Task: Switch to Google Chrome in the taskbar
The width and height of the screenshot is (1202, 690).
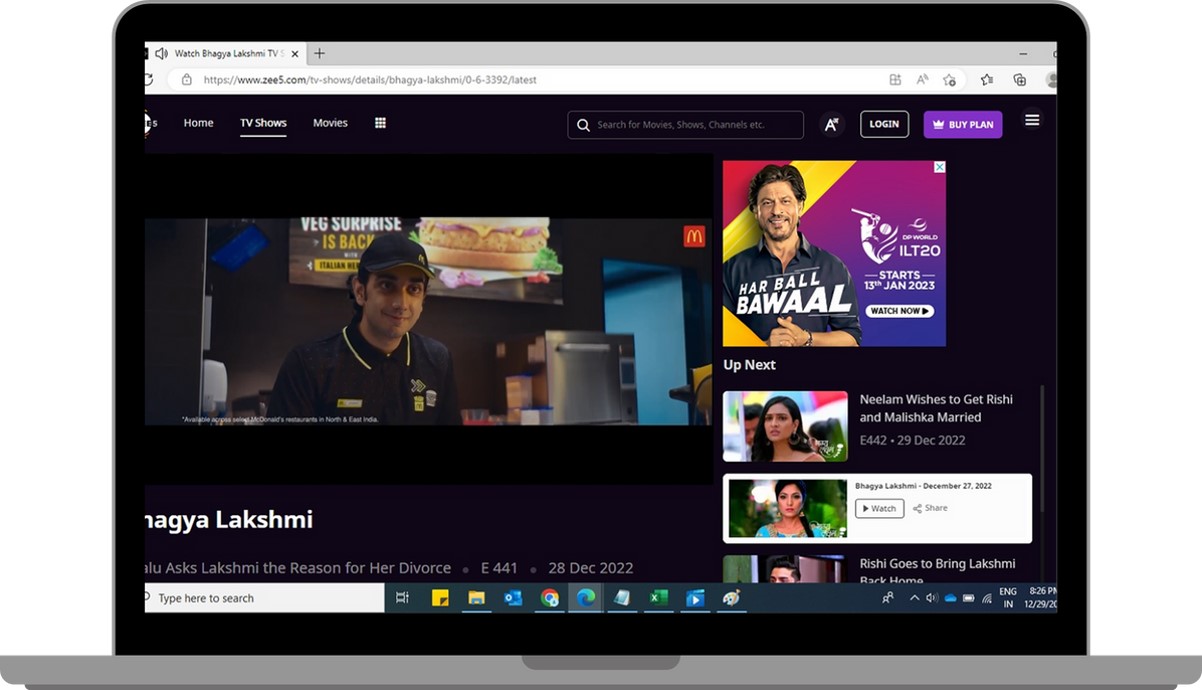Action: coord(549,598)
